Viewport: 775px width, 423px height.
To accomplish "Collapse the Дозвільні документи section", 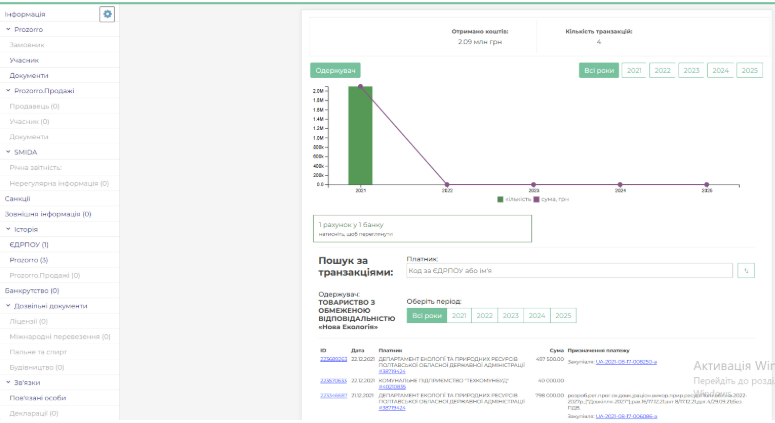I will tap(8, 306).
